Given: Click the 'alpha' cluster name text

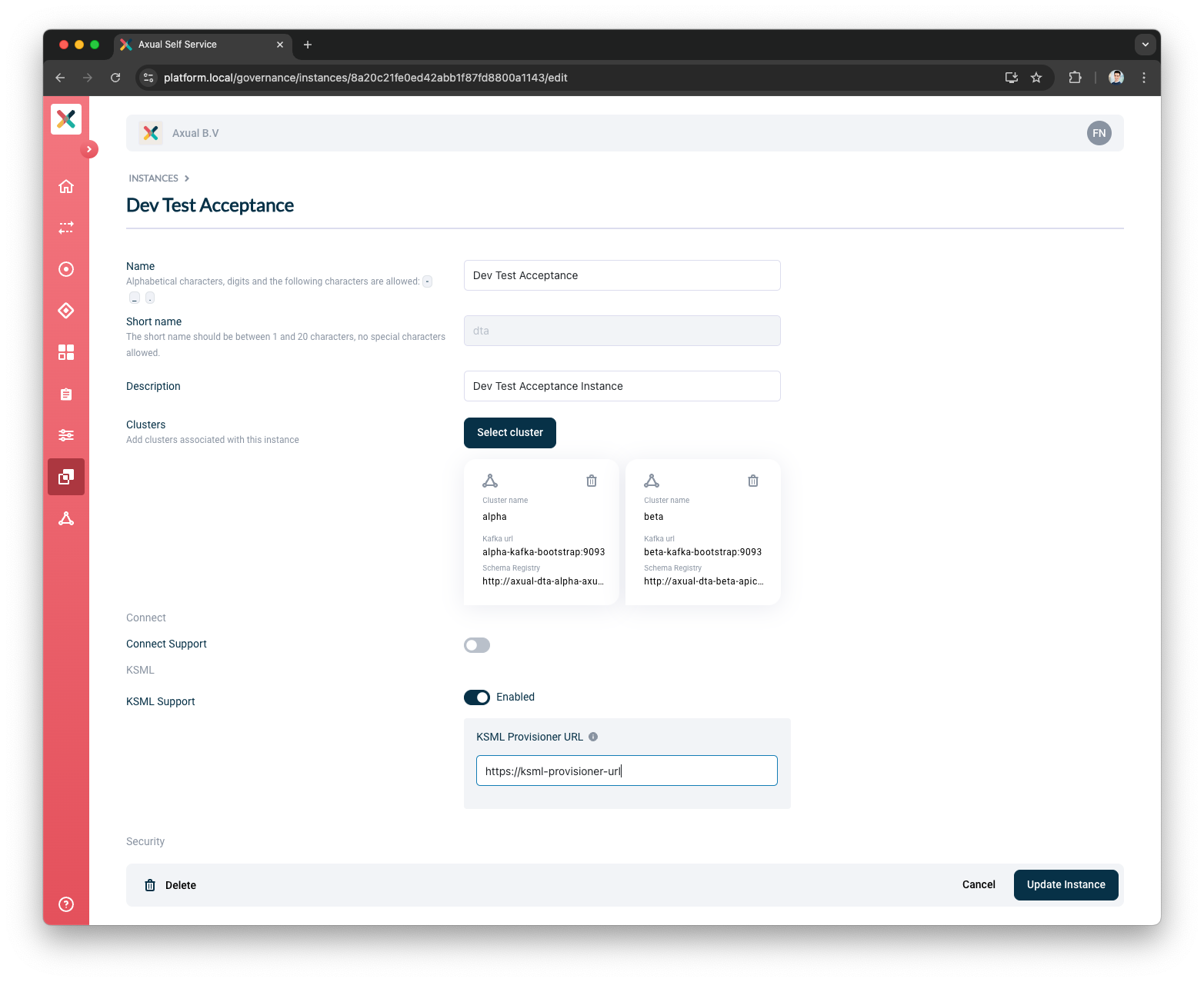Looking at the screenshot, I should tap(495, 517).
